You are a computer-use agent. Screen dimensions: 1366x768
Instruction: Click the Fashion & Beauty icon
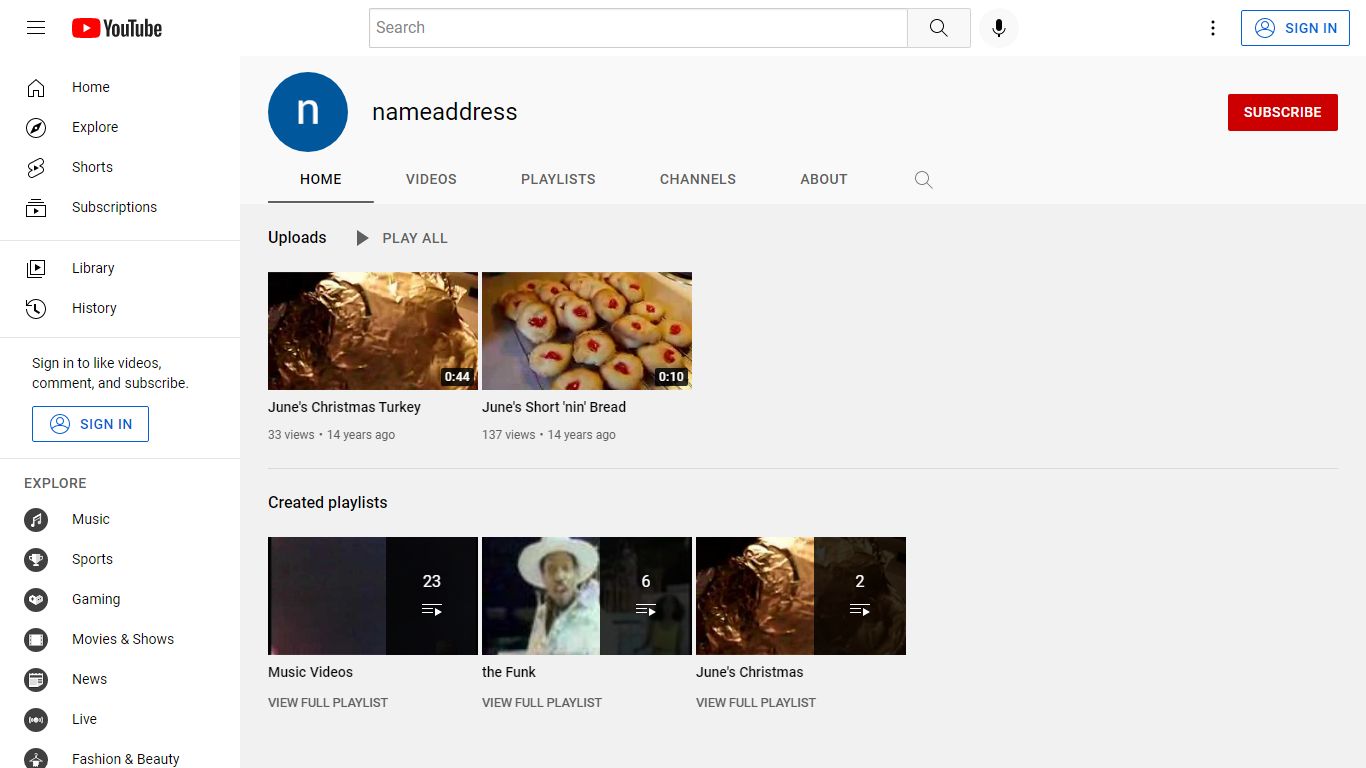[x=36, y=758]
